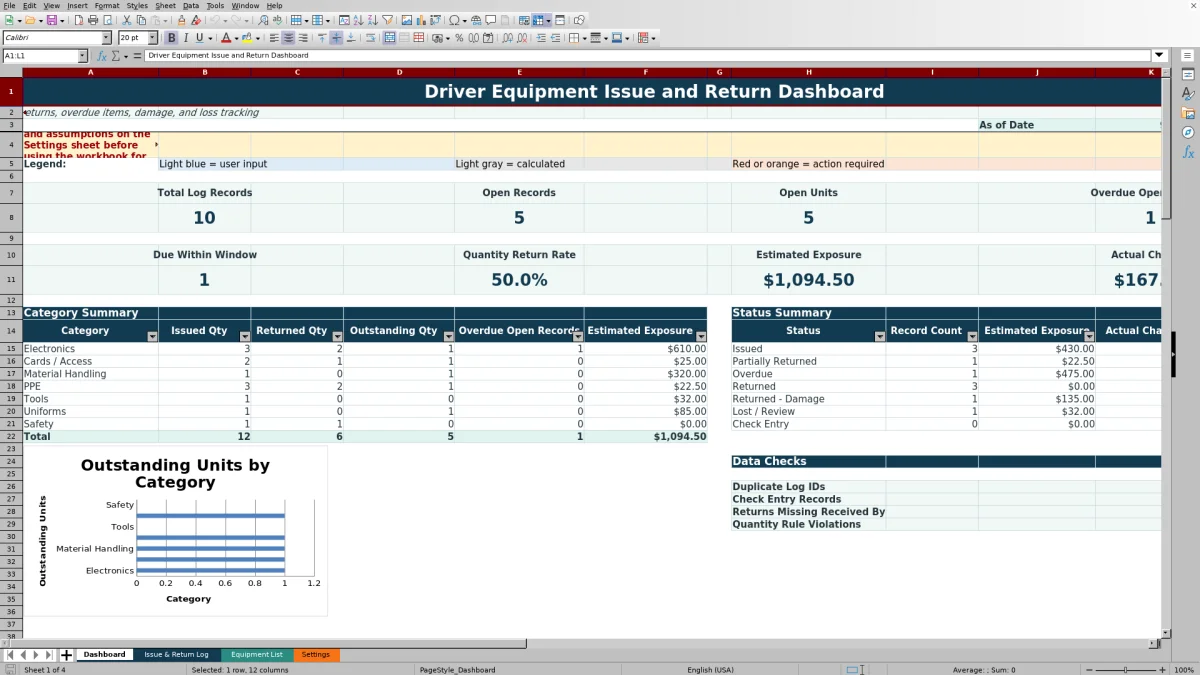This screenshot has width=1200, height=675.
Task: Open the Issued Qty filter dropdown
Action: [244, 337]
